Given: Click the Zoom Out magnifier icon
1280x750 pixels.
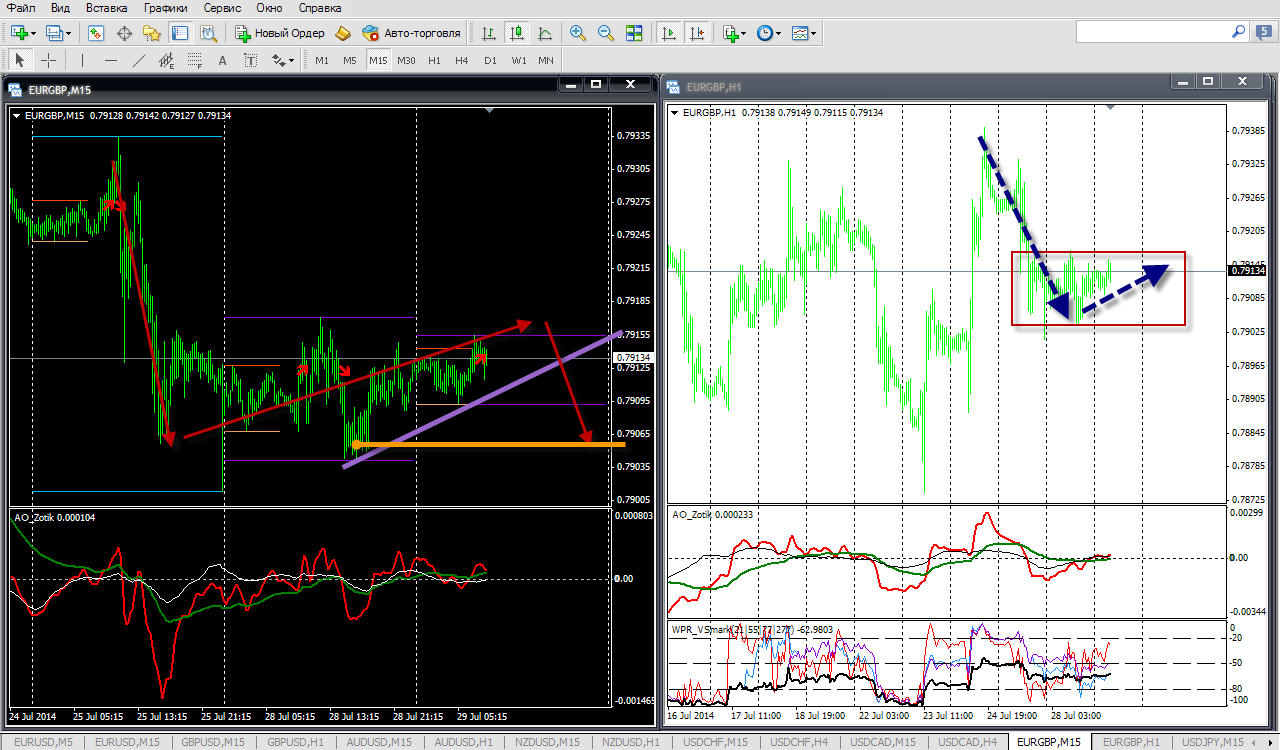Looking at the screenshot, I should (x=605, y=33).
